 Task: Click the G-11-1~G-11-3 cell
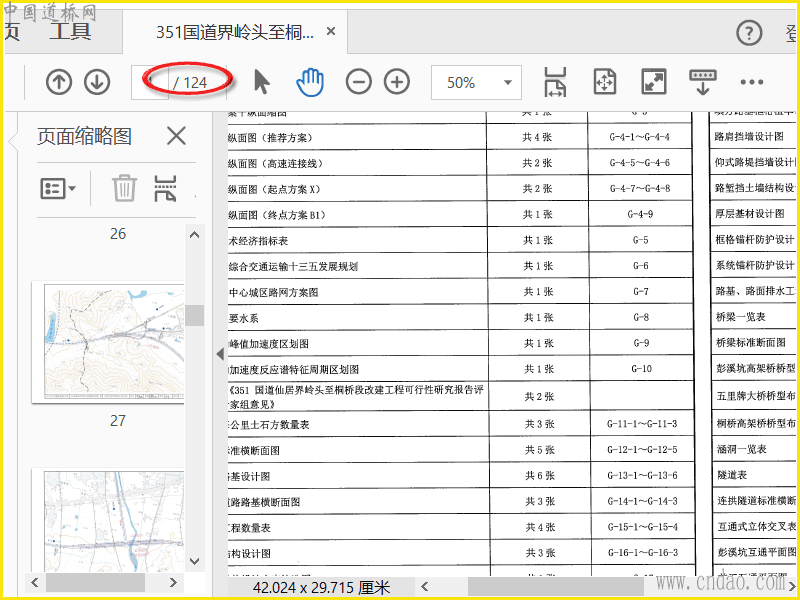642,423
